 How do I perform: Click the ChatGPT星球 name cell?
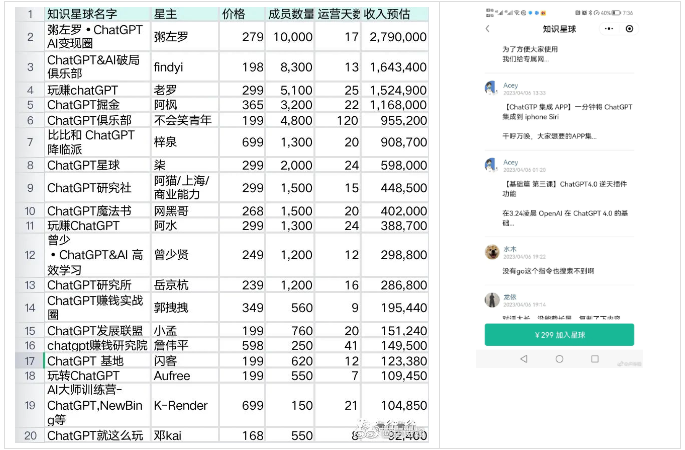(98, 165)
